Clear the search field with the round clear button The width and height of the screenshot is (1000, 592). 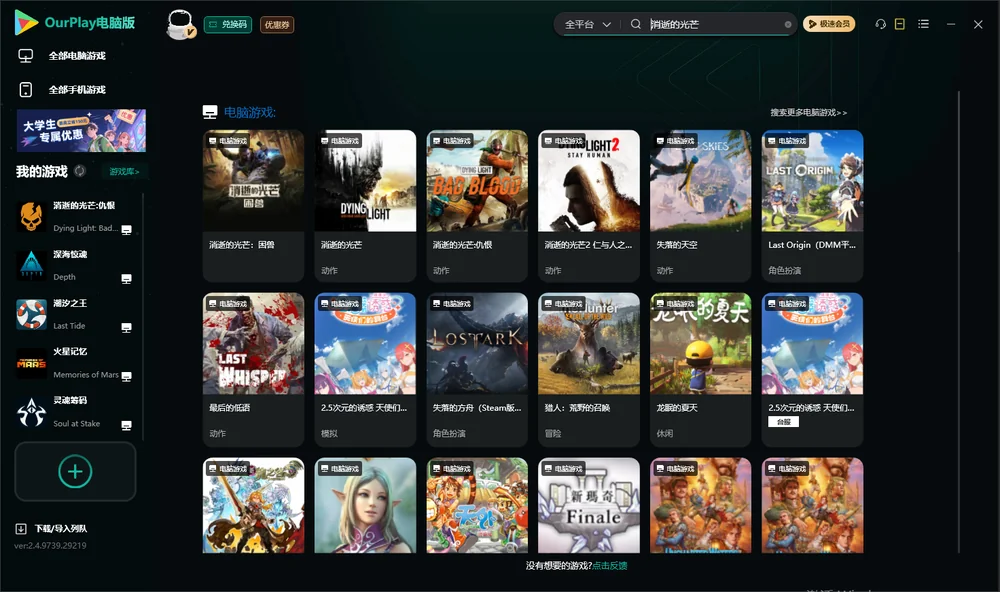point(788,25)
